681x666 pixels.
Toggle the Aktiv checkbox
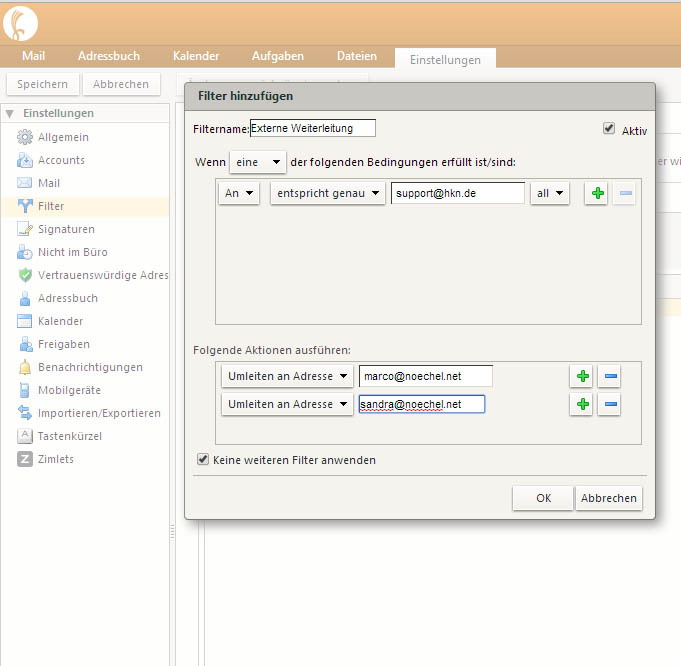[608, 129]
